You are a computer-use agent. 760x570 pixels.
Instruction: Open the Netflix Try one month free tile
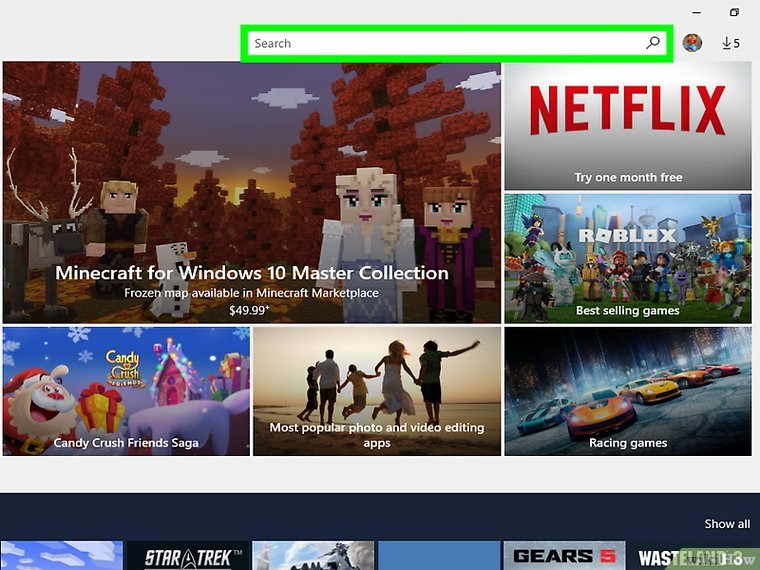pos(627,126)
